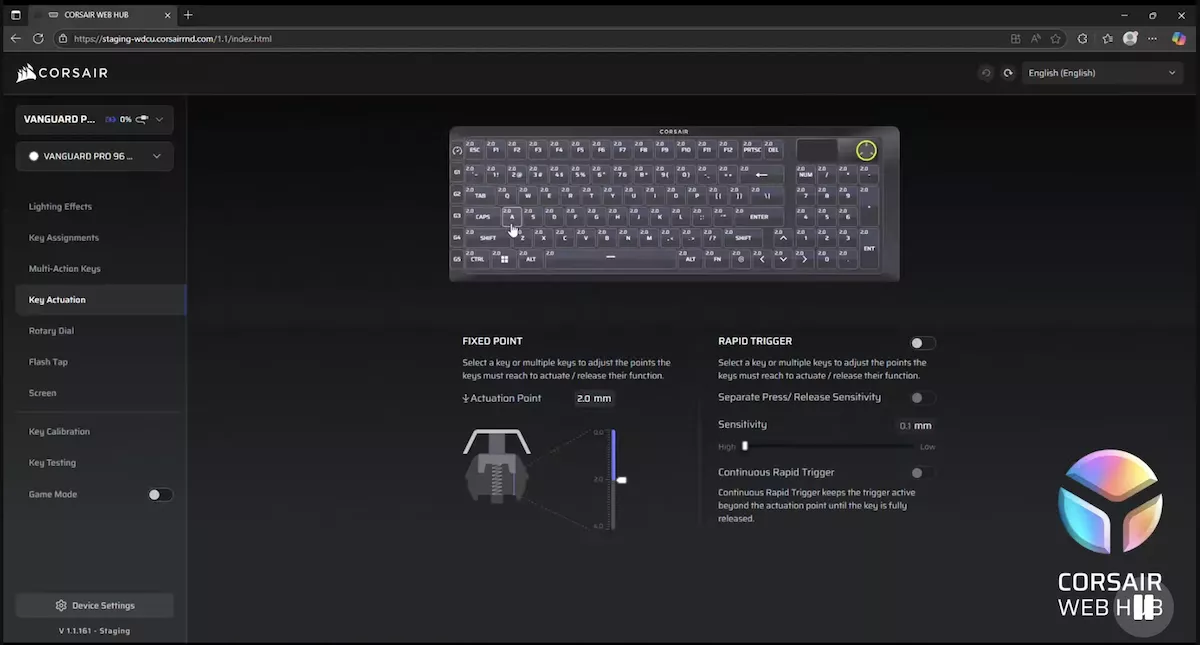This screenshot has height=645, width=1200.
Task: Click the Backspace arrow key on the keyboard
Action: (x=762, y=174)
